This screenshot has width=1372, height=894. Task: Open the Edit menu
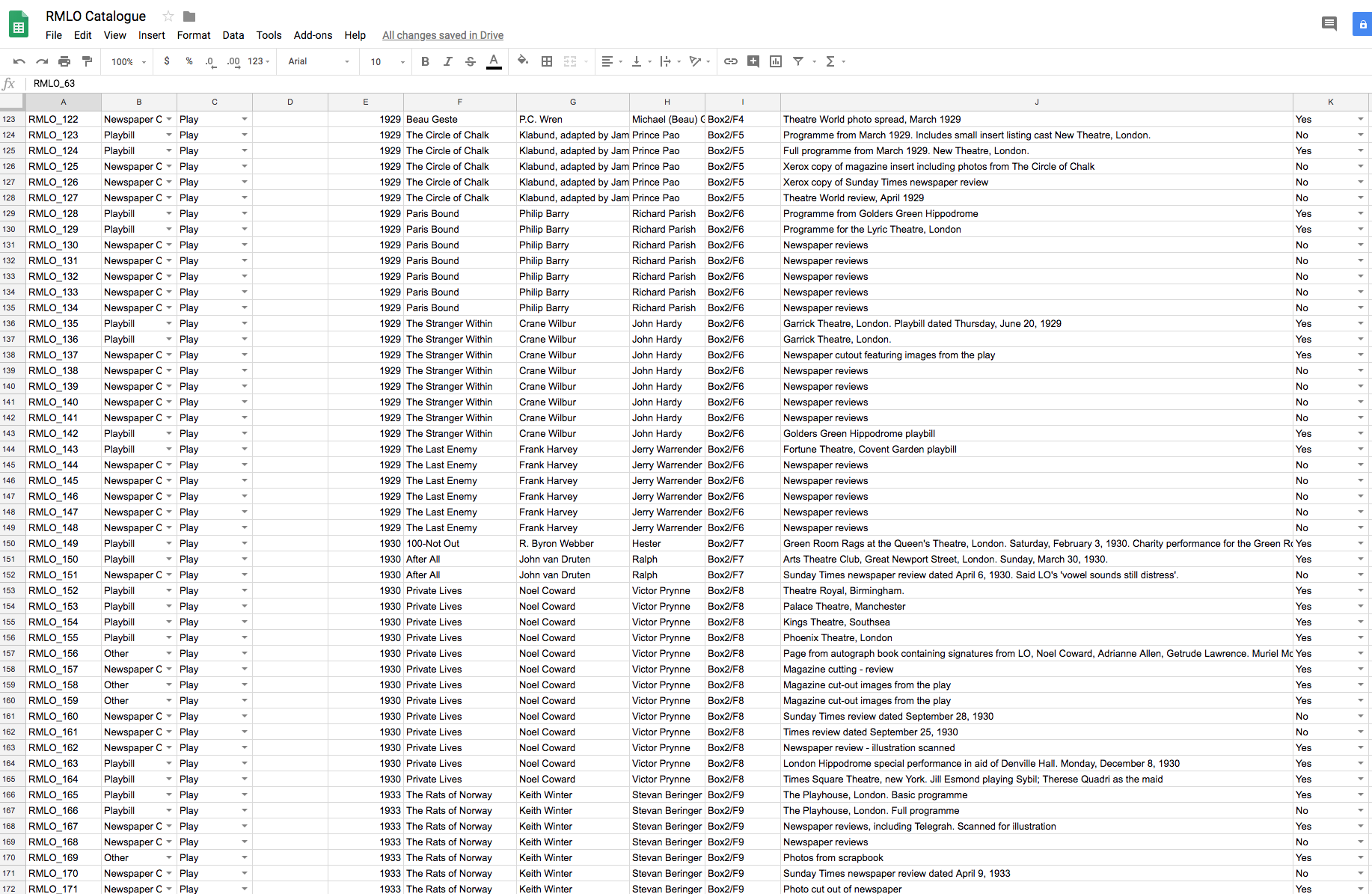coord(82,35)
